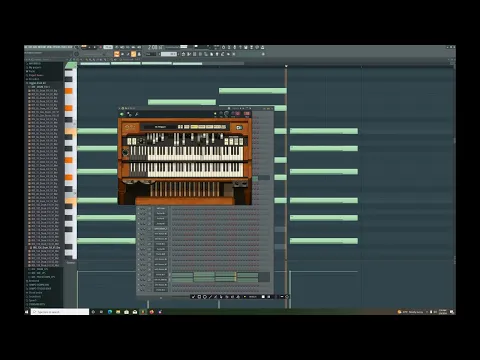The image size is (480, 360).
Task: Click the first green pattern block in the Channel Rack
Action: tap(182, 275)
